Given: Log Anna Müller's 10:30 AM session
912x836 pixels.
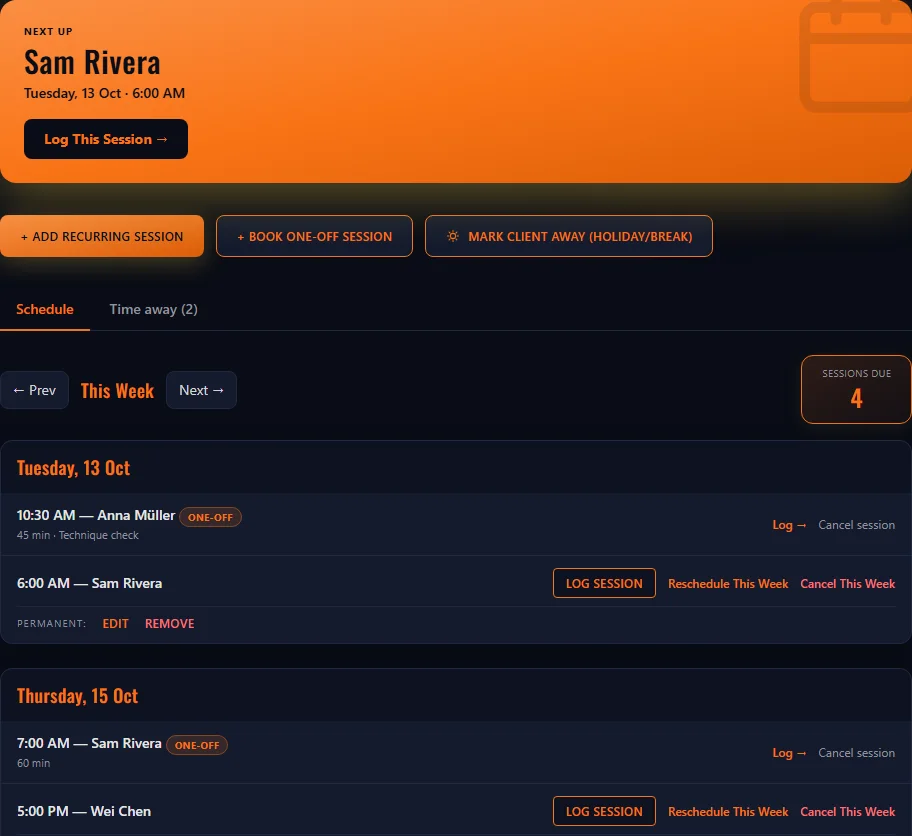Looking at the screenshot, I should pos(789,525).
